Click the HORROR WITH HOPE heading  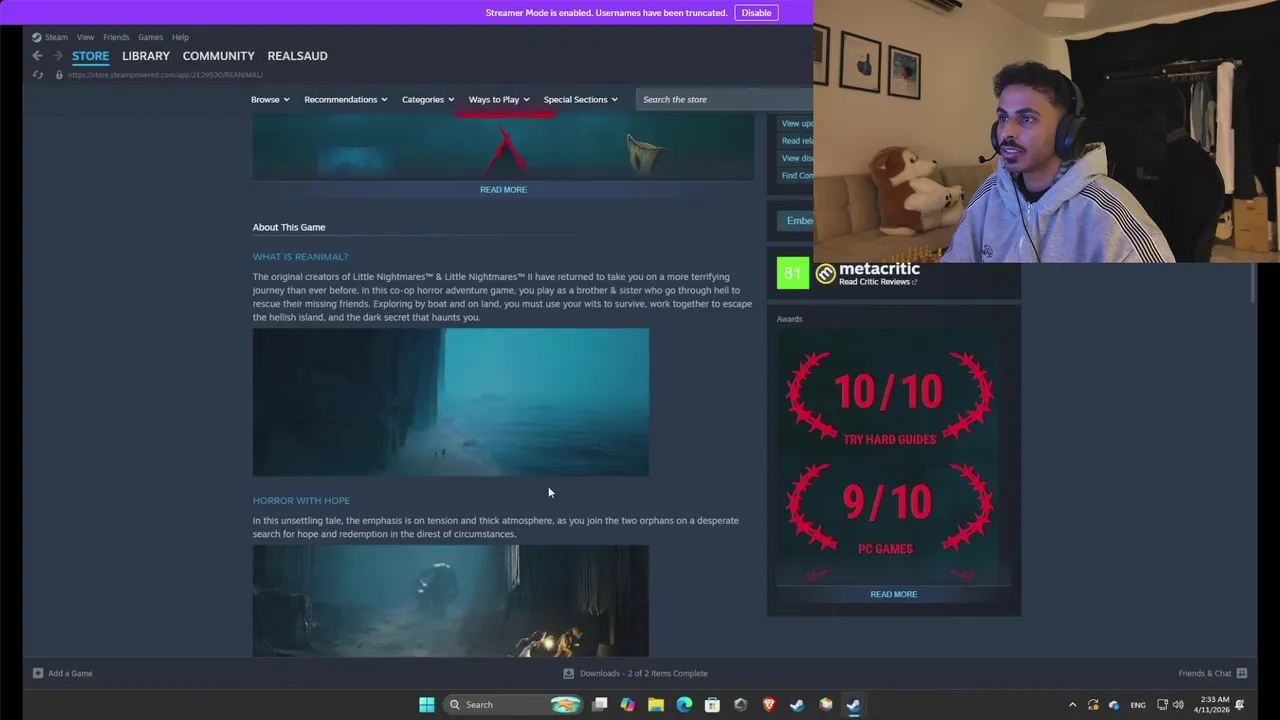coord(301,500)
